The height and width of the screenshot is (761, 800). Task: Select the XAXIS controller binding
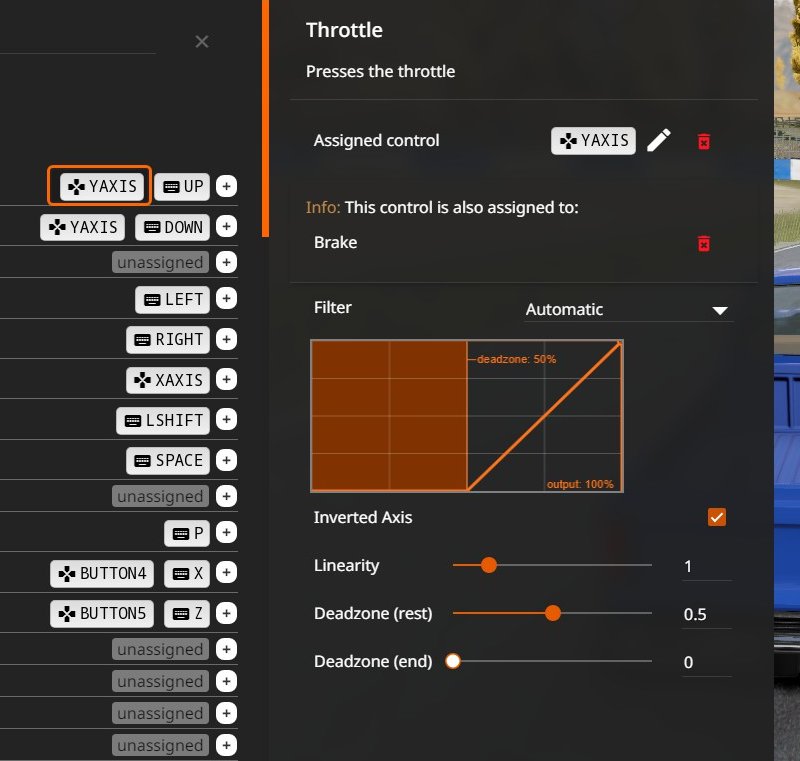click(x=169, y=380)
